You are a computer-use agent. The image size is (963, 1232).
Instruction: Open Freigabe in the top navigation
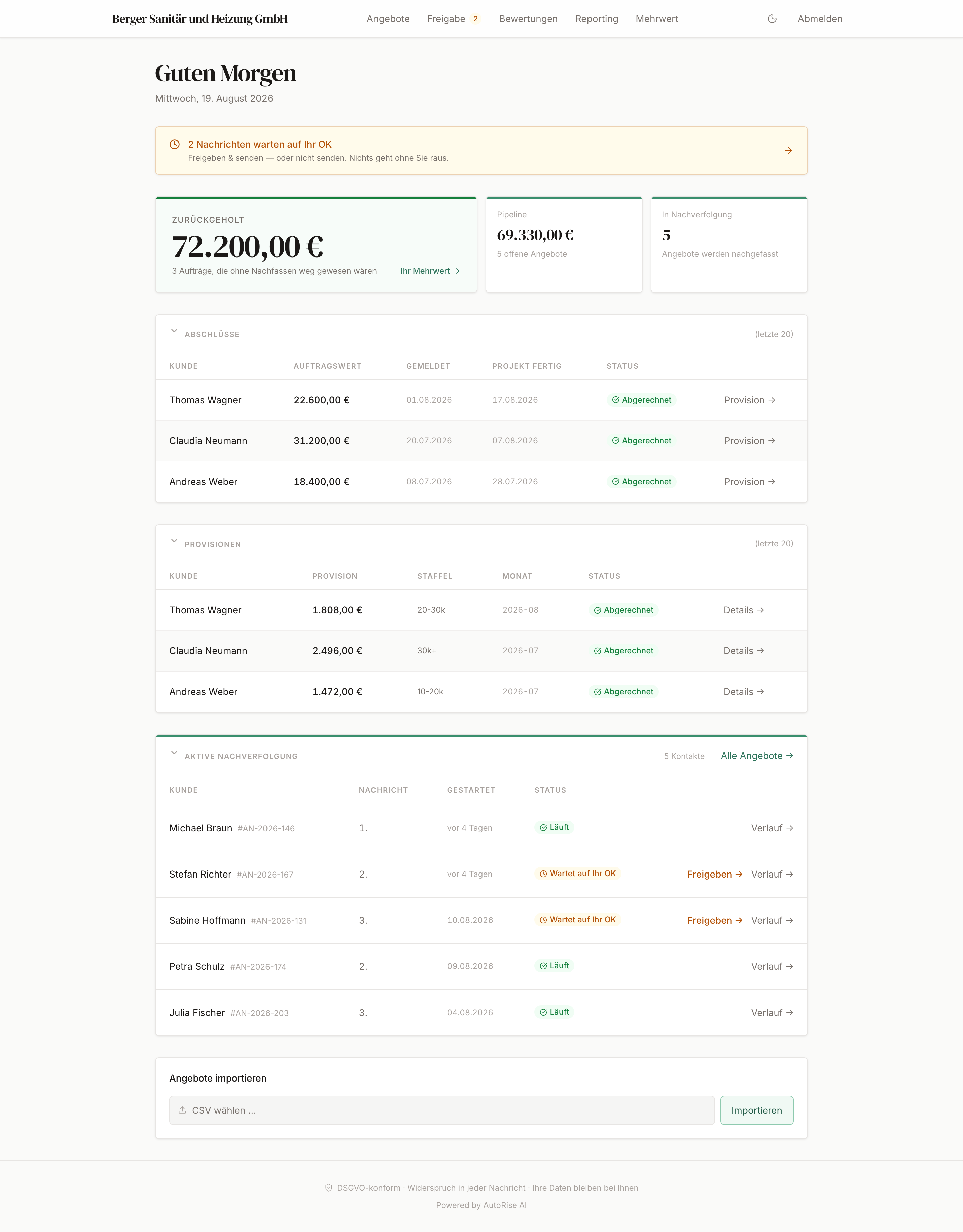[446, 19]
